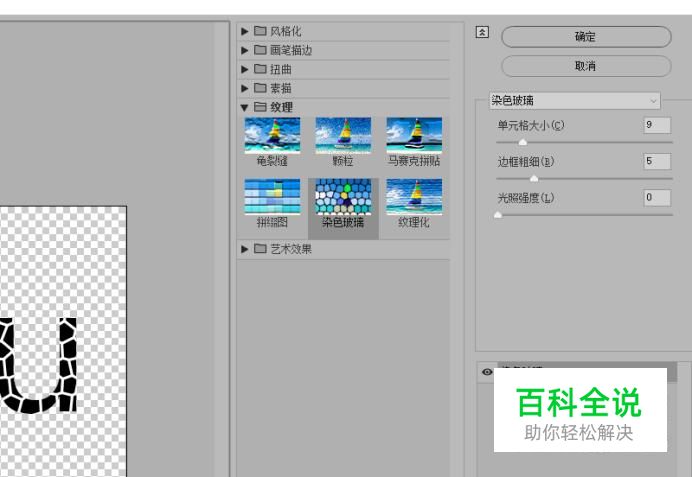The height and width of the screenshot is (477, 692).
Task: Click the 光照强度 value field
Action: tap(657, 197)
